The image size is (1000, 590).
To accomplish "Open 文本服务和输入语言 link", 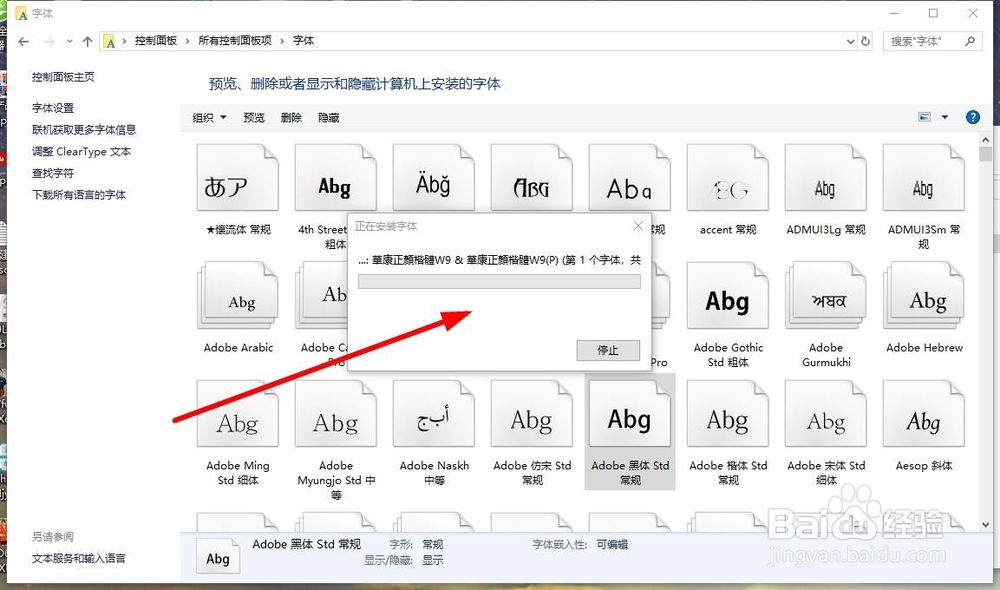I will point(79,559).
